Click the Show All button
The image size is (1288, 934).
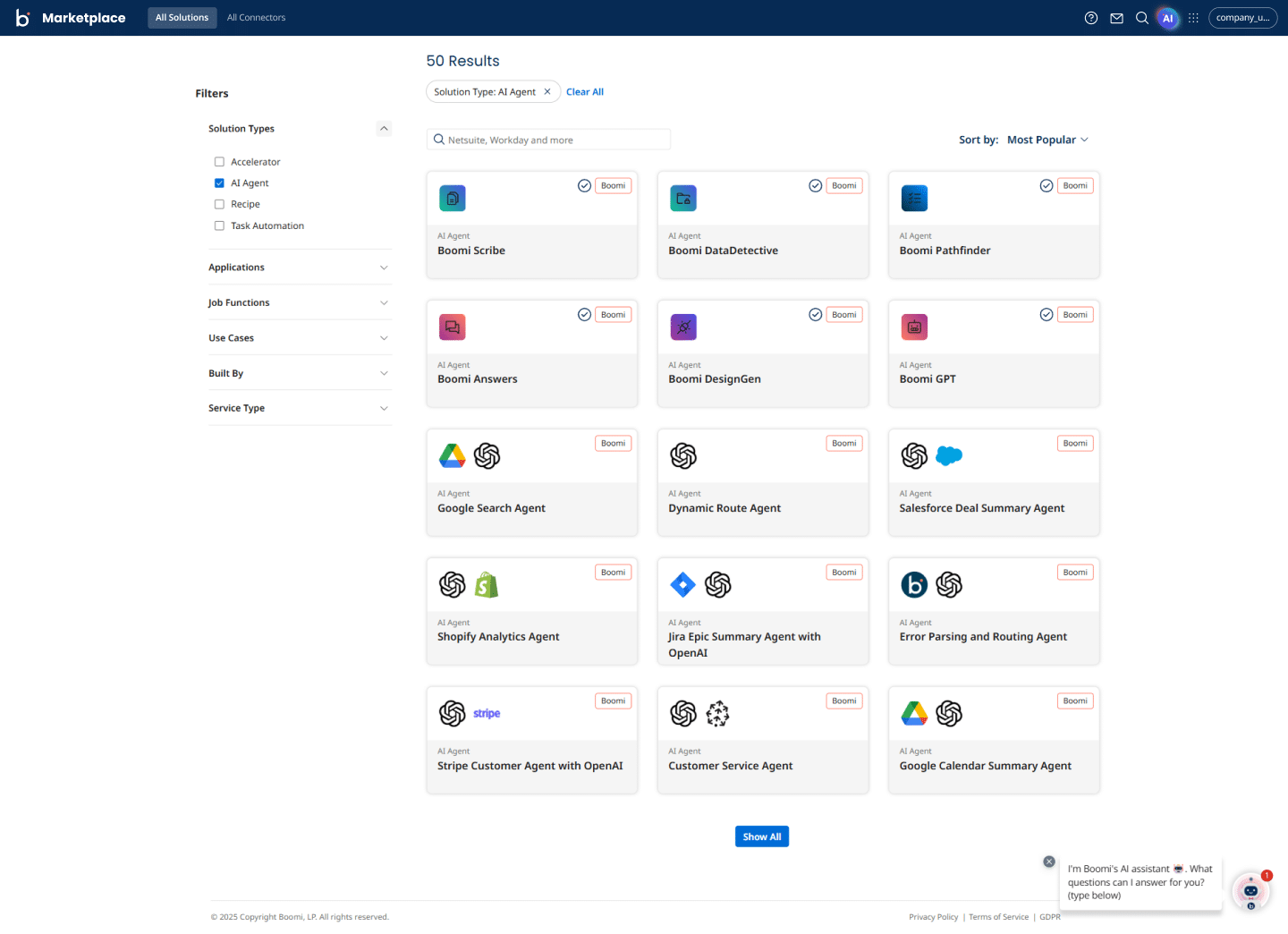coord(762,836)
